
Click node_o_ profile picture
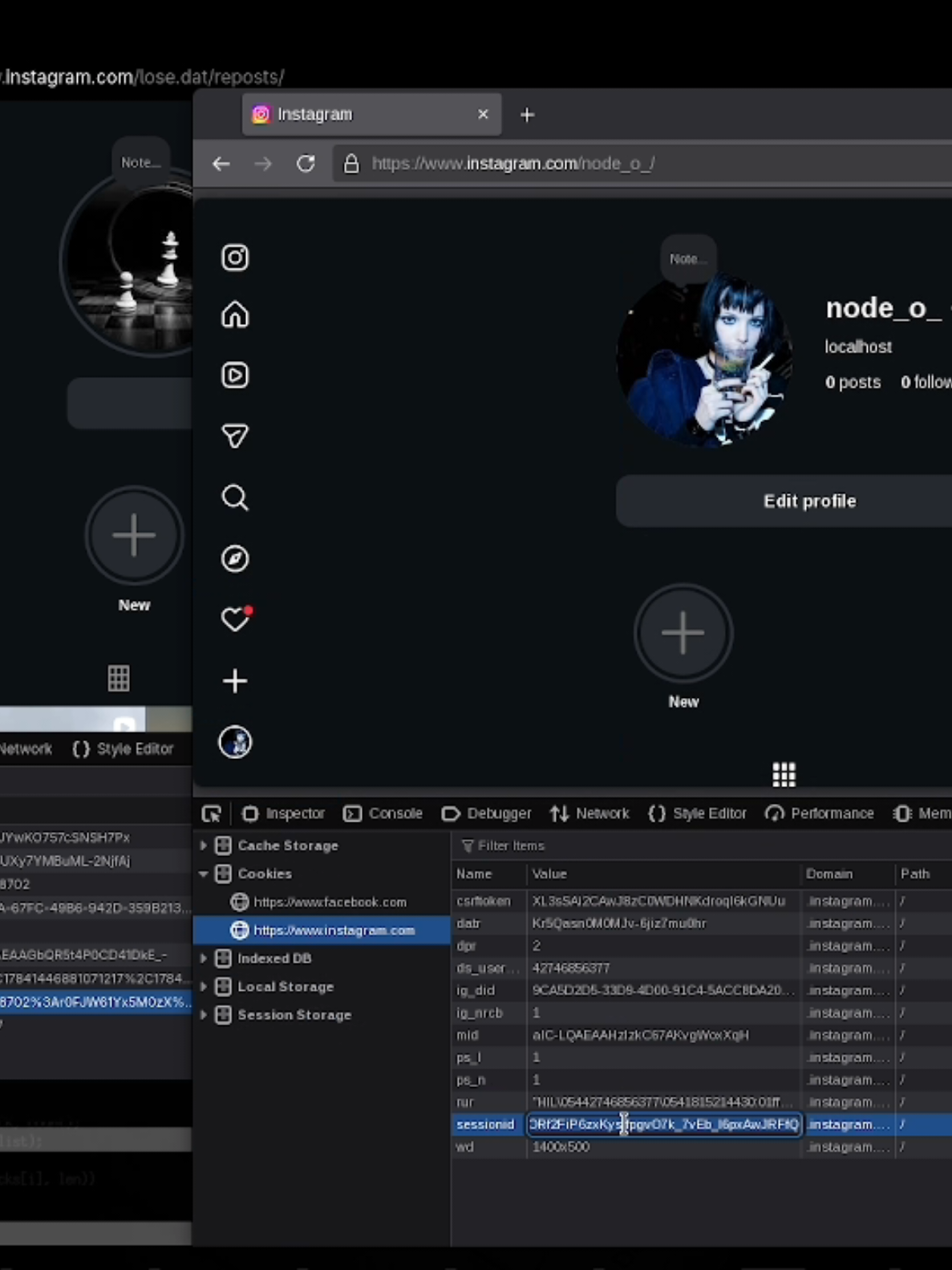704,359
